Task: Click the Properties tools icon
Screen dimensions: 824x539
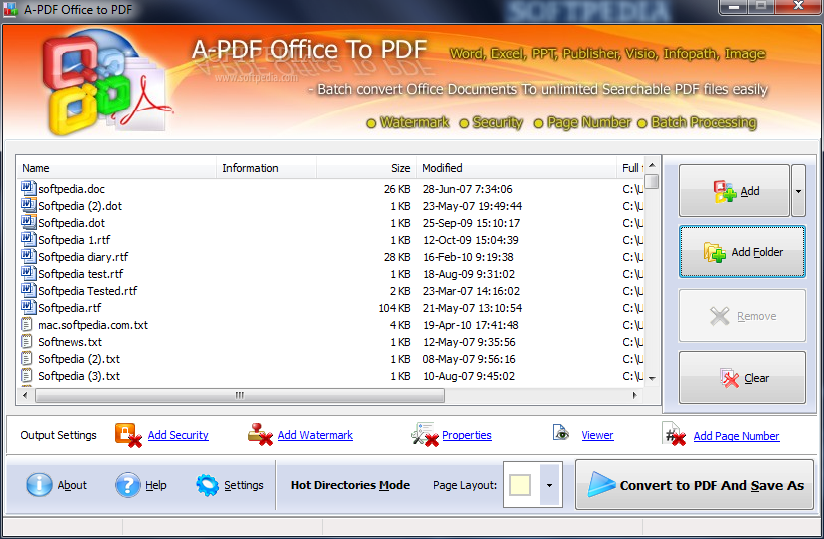Action: 425,435
